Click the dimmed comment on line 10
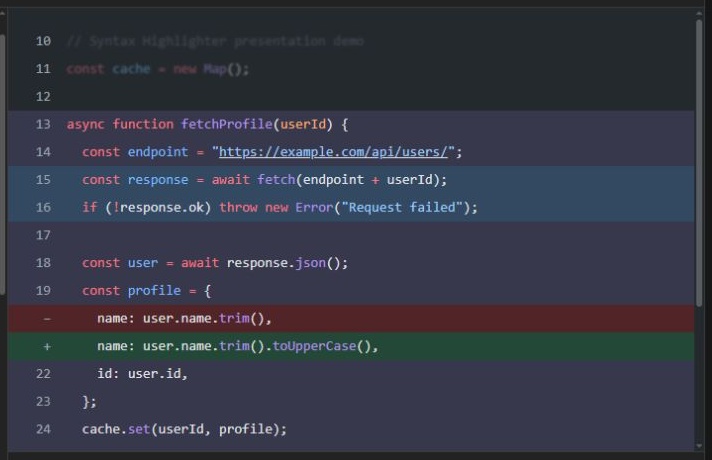Screen dimensions: 712x460 click(215, 41)
